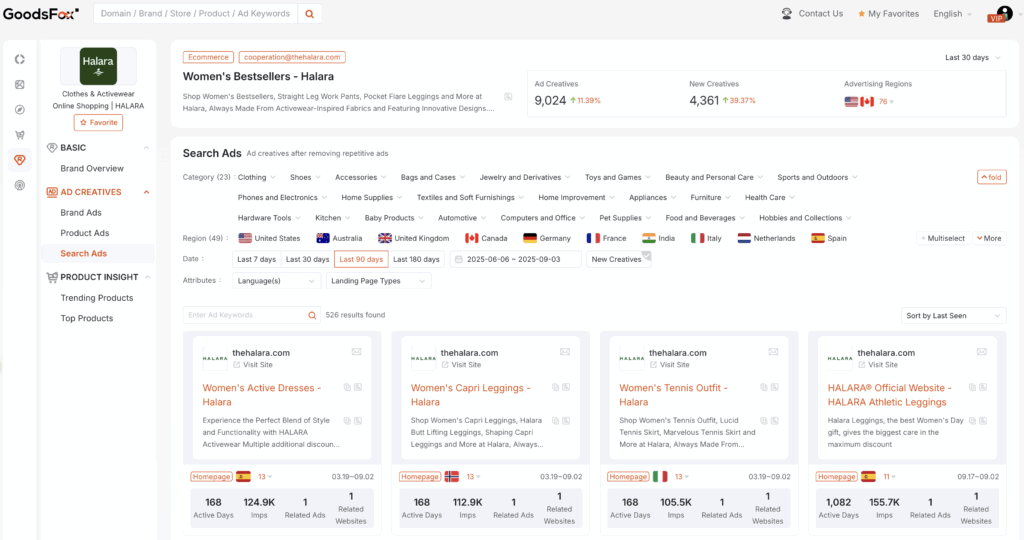
Task: Click the Favorite button under Halara logo
Action: point(98,123)
